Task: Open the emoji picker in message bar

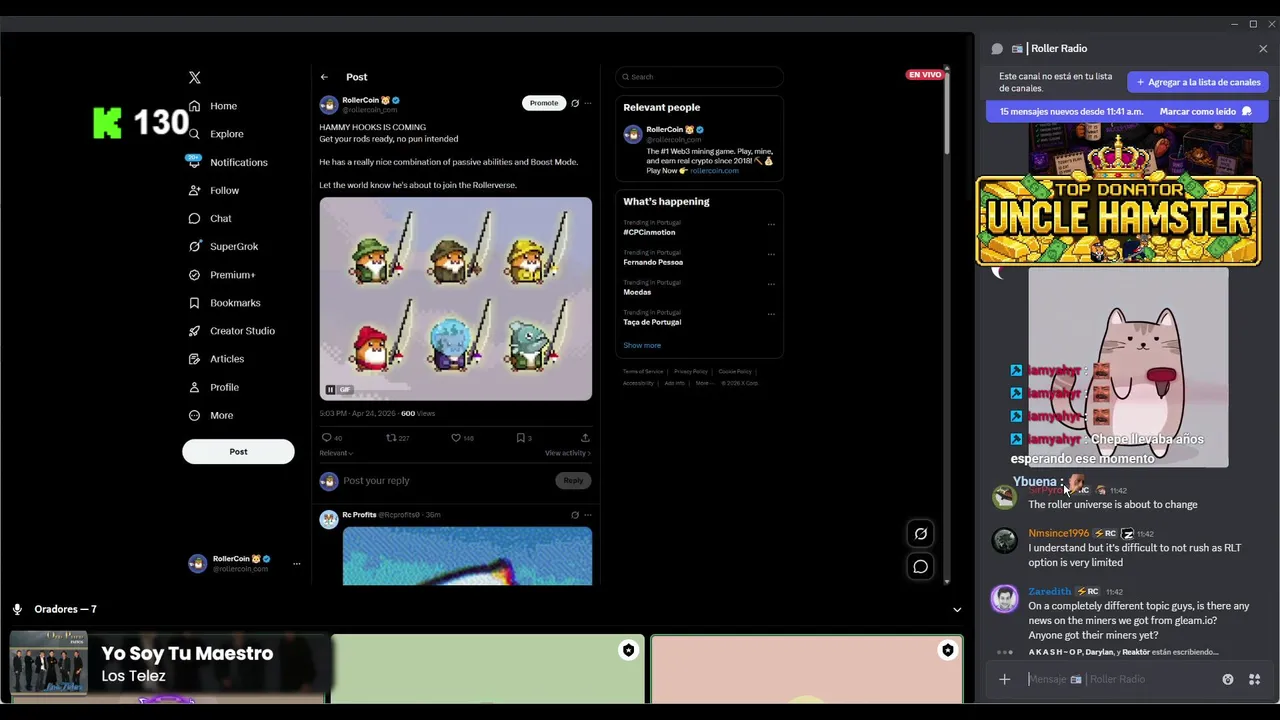Action: tap(1228, 679)
